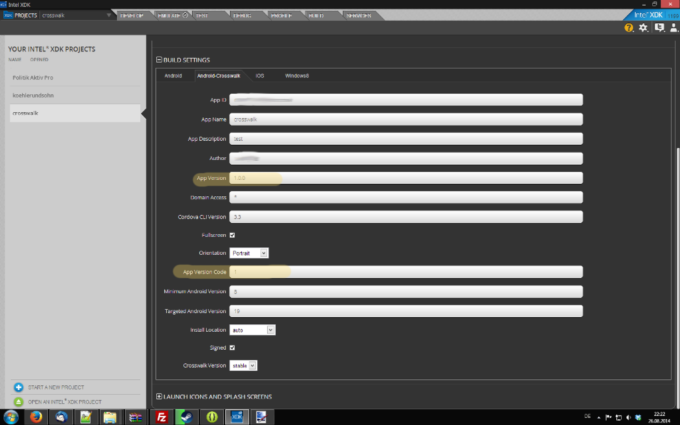Viewport: 680px width, 425px height.
Task: Click the App Description input field
Action: click(x=406, y=139)
